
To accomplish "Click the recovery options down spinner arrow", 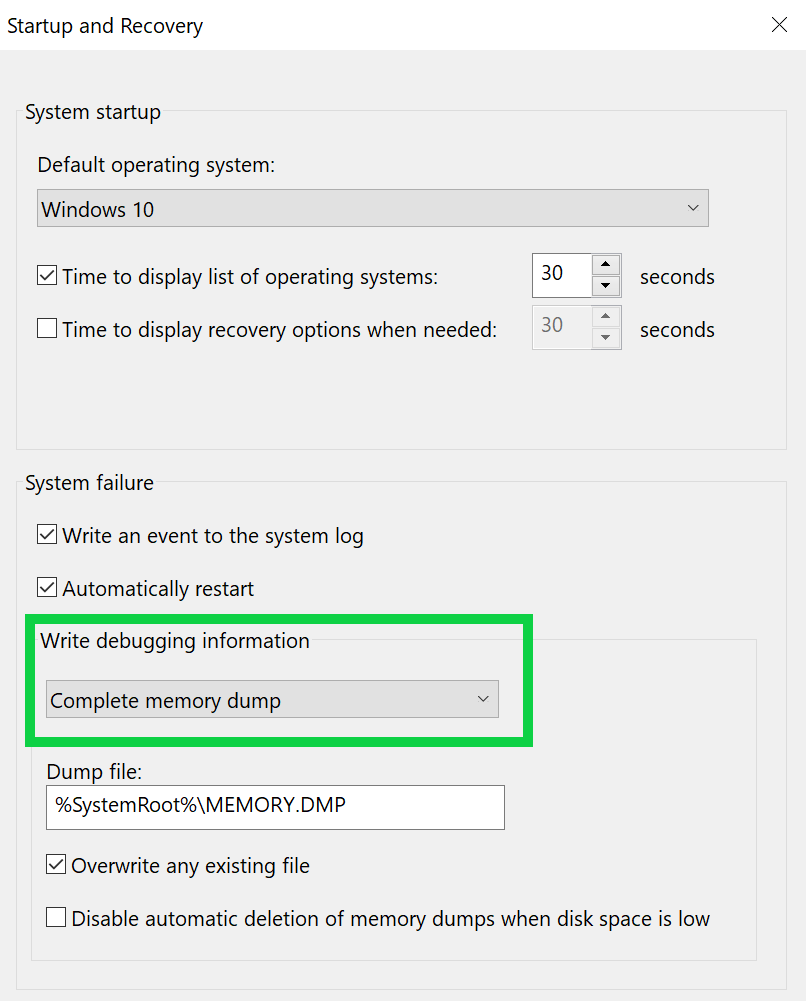I will [606, 339].
